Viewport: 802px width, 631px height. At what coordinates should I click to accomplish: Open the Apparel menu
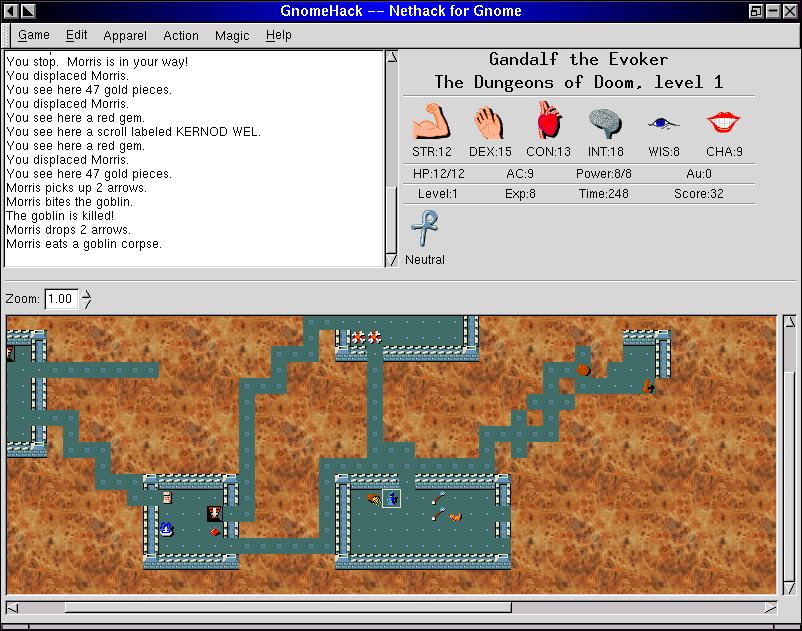(x=125, y=35)
